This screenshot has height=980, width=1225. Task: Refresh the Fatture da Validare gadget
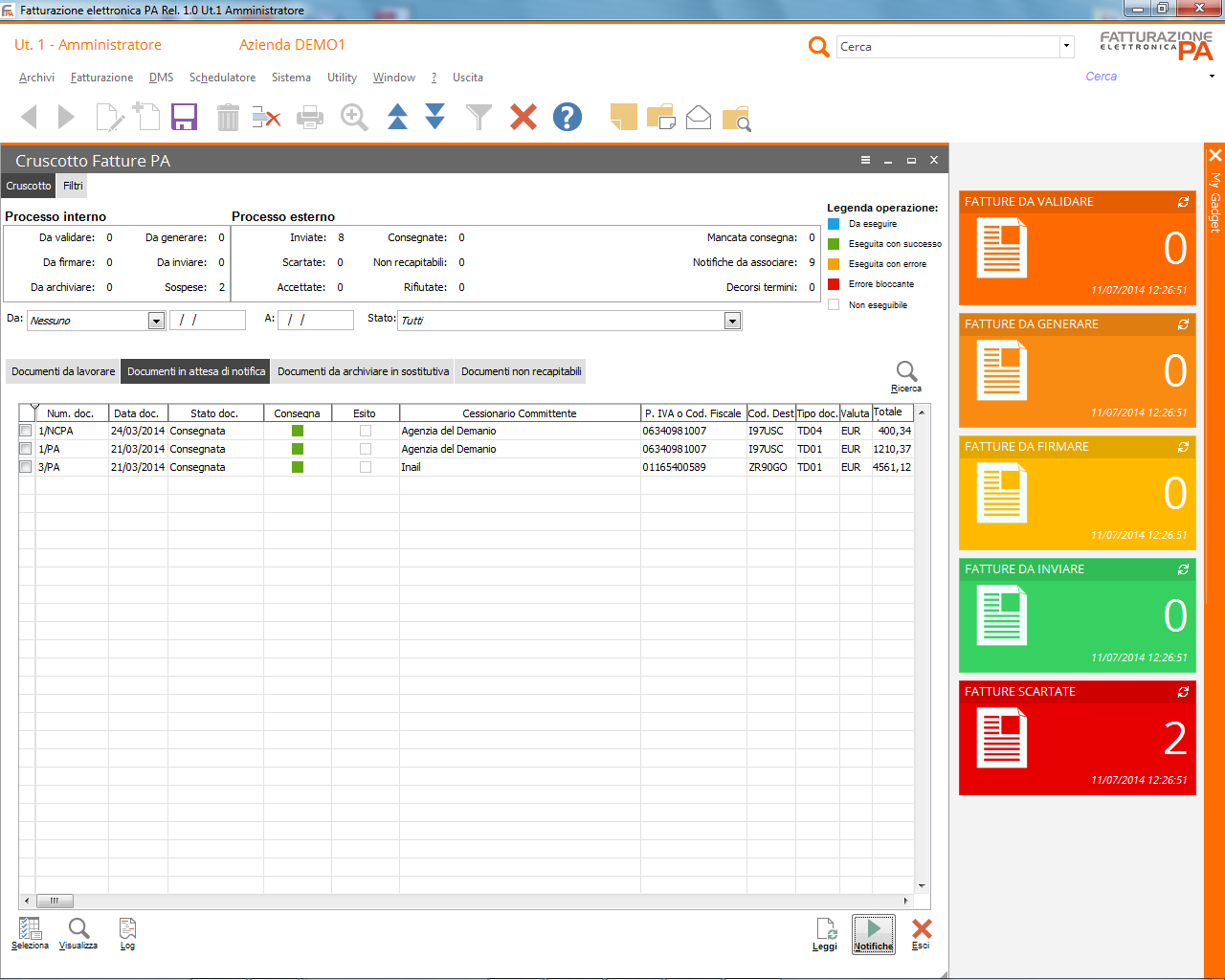1183,202
